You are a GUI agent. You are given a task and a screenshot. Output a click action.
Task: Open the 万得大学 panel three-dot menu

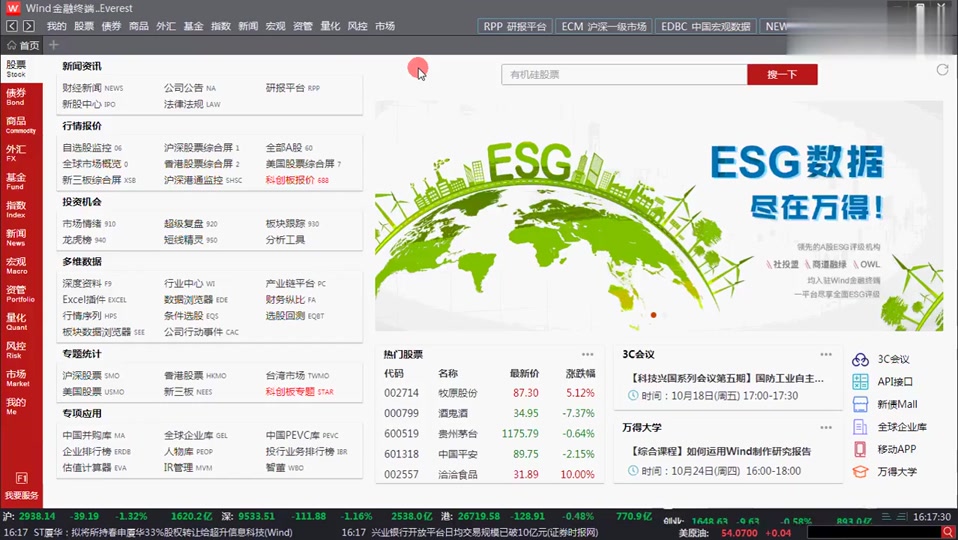(x=826, y=428)
